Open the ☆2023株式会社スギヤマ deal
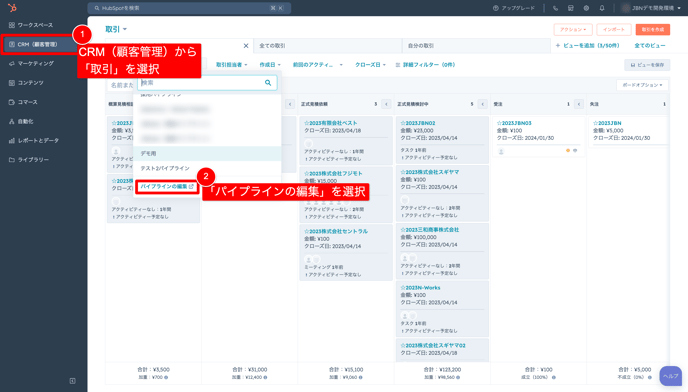The width and height of the screenshot is (688, 392). 430,172
